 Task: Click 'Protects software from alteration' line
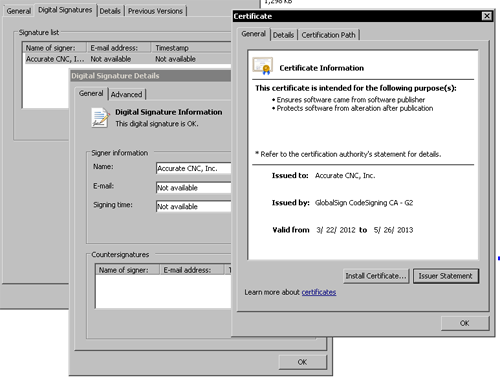click(355, 108)
